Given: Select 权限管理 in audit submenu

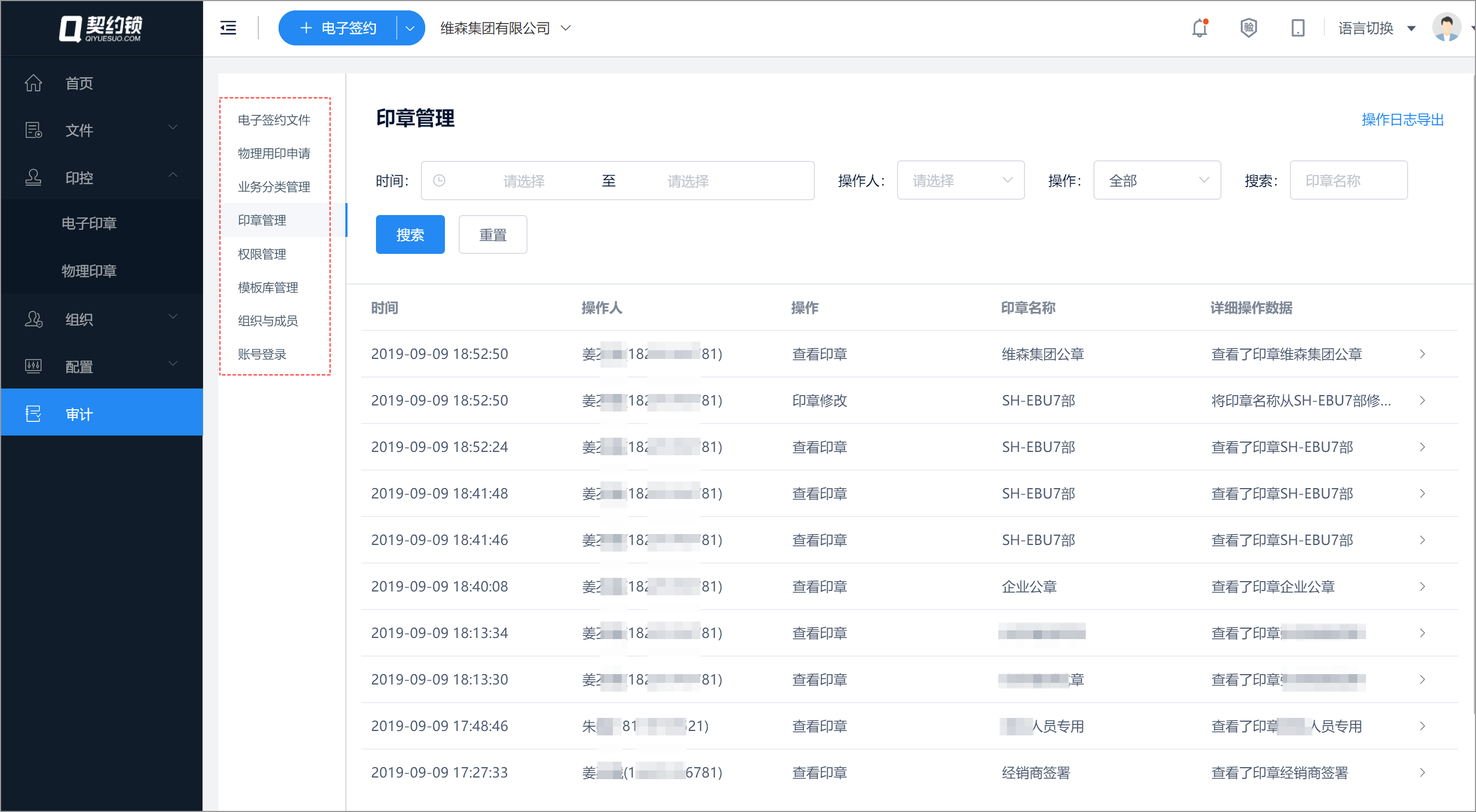Looking at the screenshot, I should pyautogui.click(x=262, y=254).
